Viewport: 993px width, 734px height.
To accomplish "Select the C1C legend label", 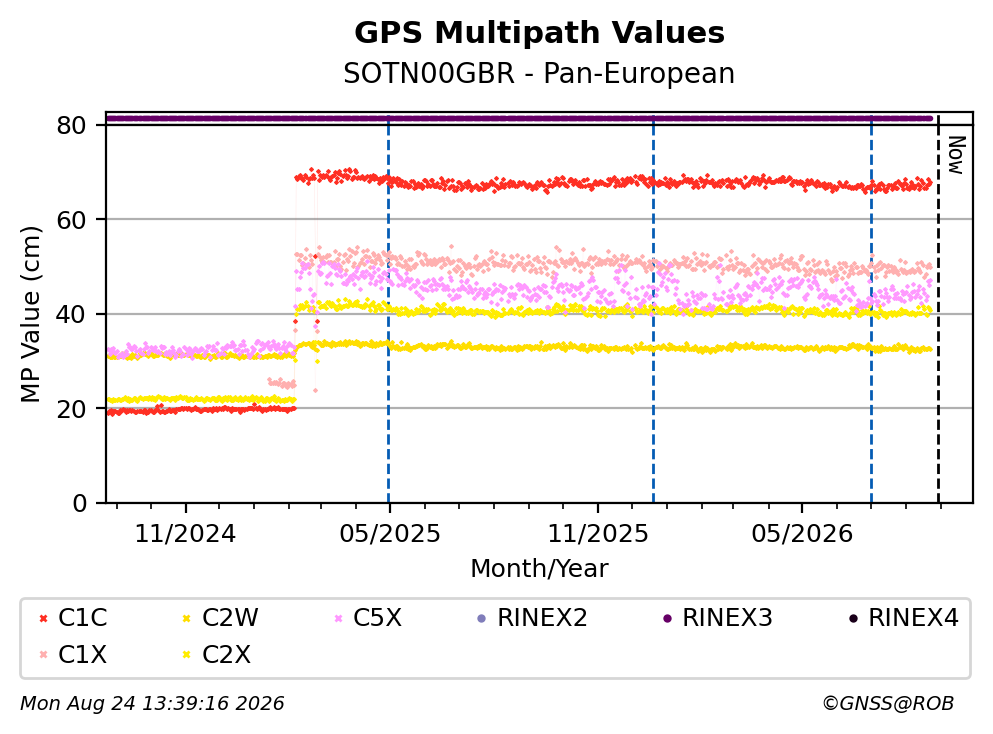I will (82, 617).
